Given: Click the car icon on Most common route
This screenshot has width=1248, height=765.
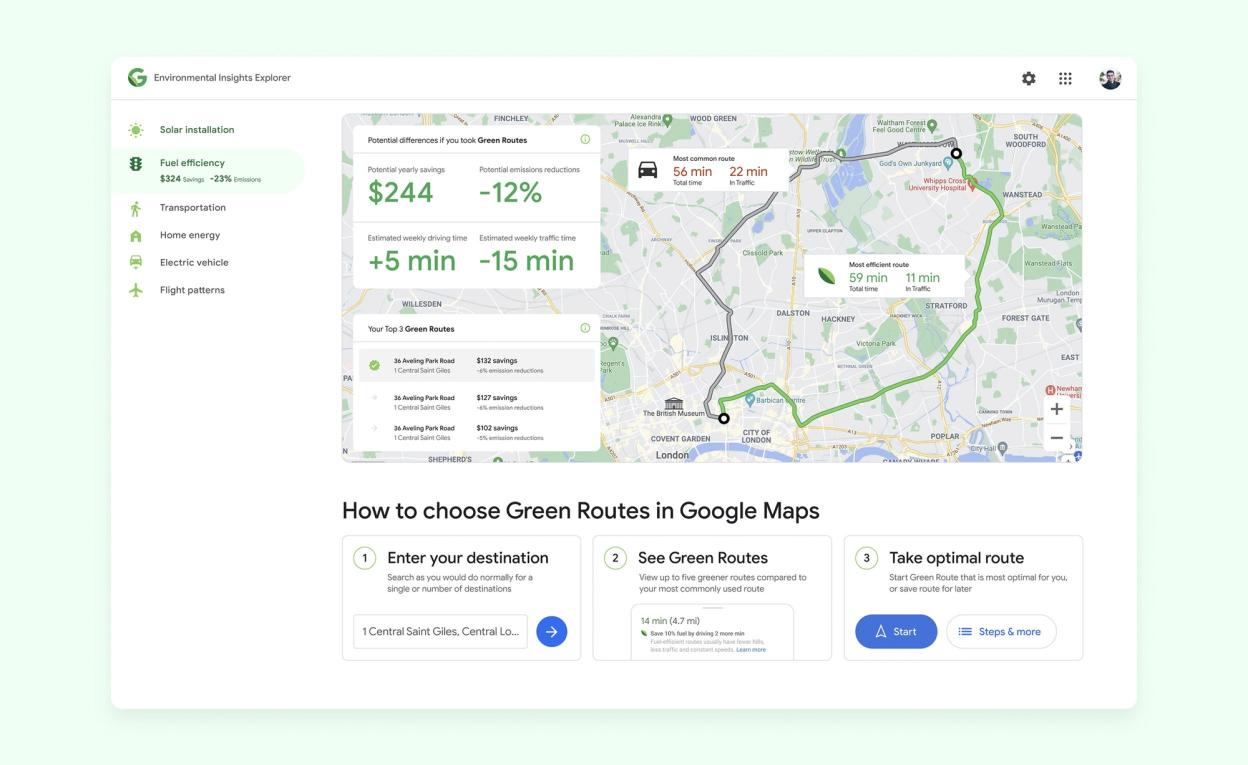Looking at the screenshot, I should (648, 170).
